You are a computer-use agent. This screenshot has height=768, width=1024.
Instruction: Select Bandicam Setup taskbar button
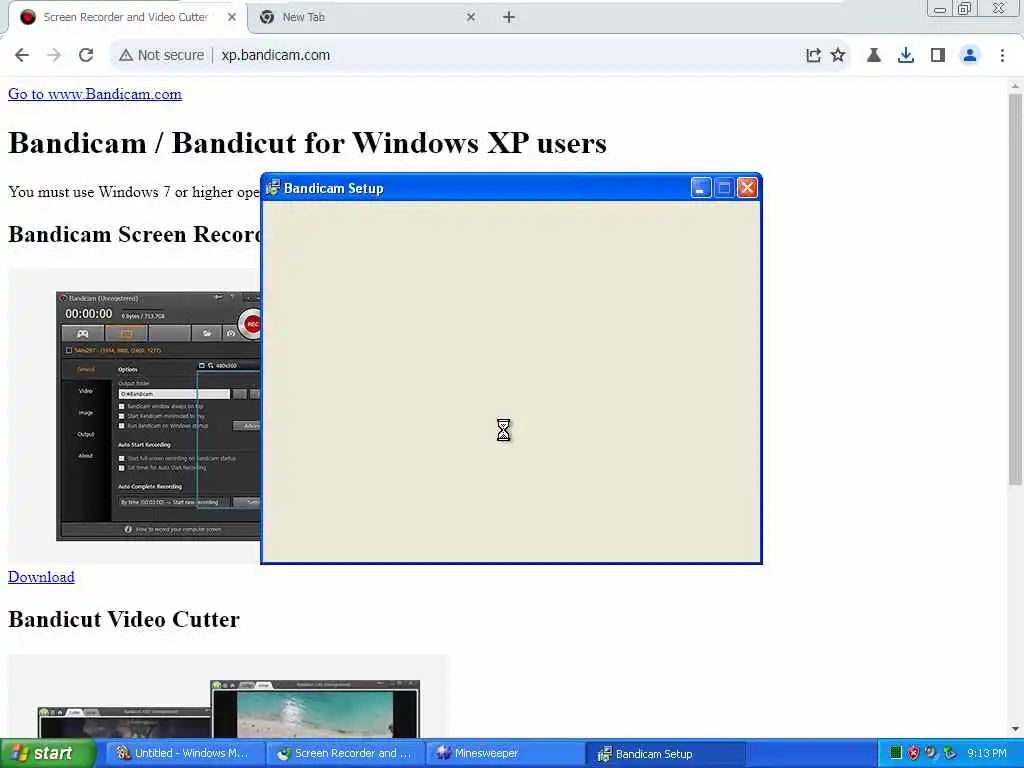666,754
